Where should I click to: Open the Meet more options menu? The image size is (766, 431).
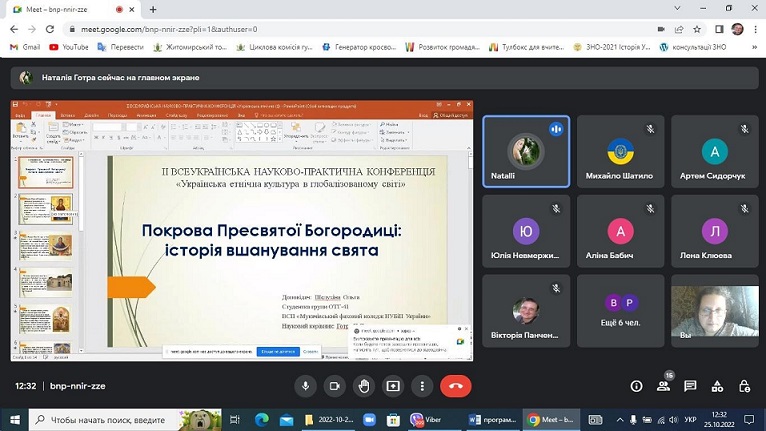click(x=423, y=386)
